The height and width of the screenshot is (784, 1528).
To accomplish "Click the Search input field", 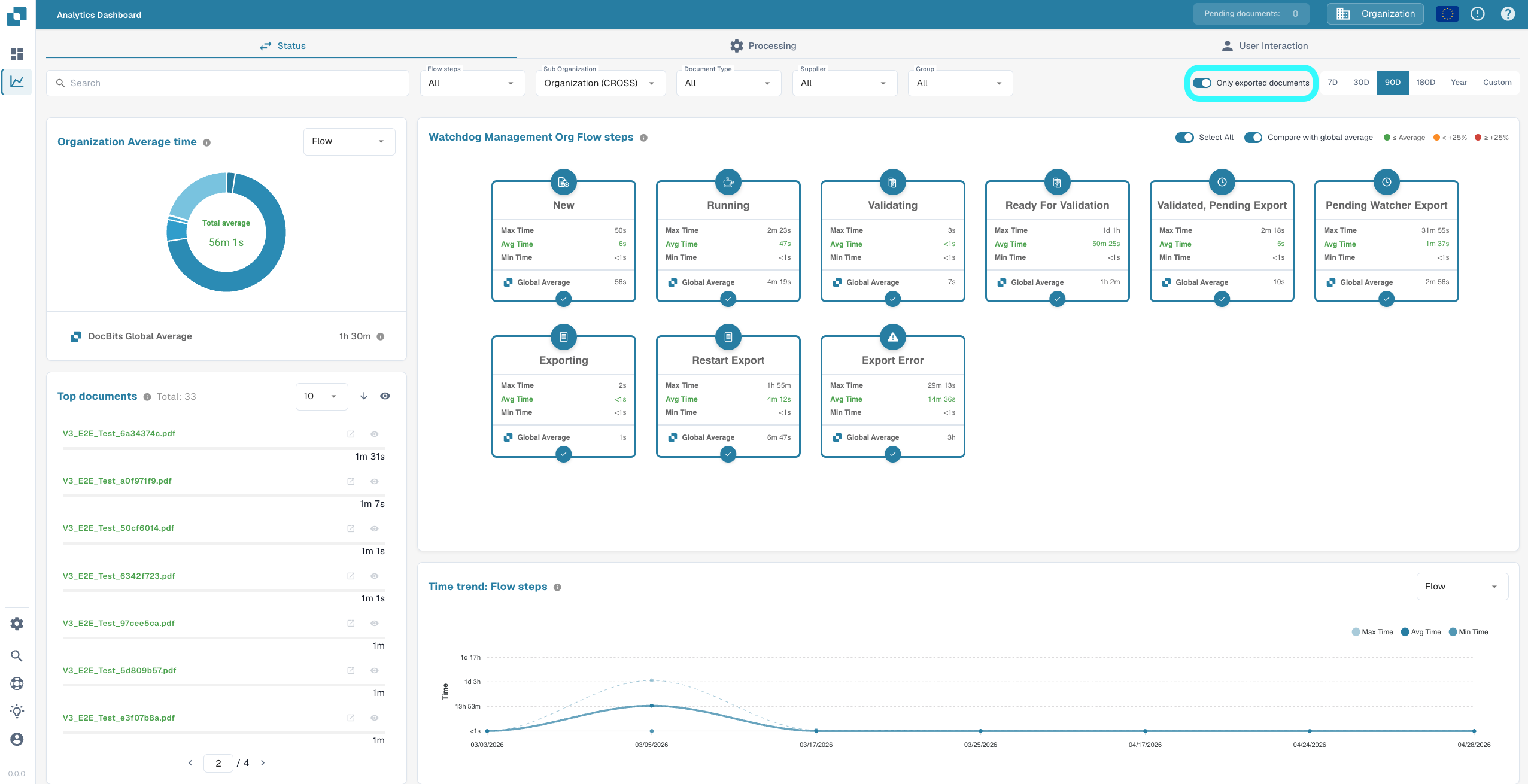I will tap(227, 83).
